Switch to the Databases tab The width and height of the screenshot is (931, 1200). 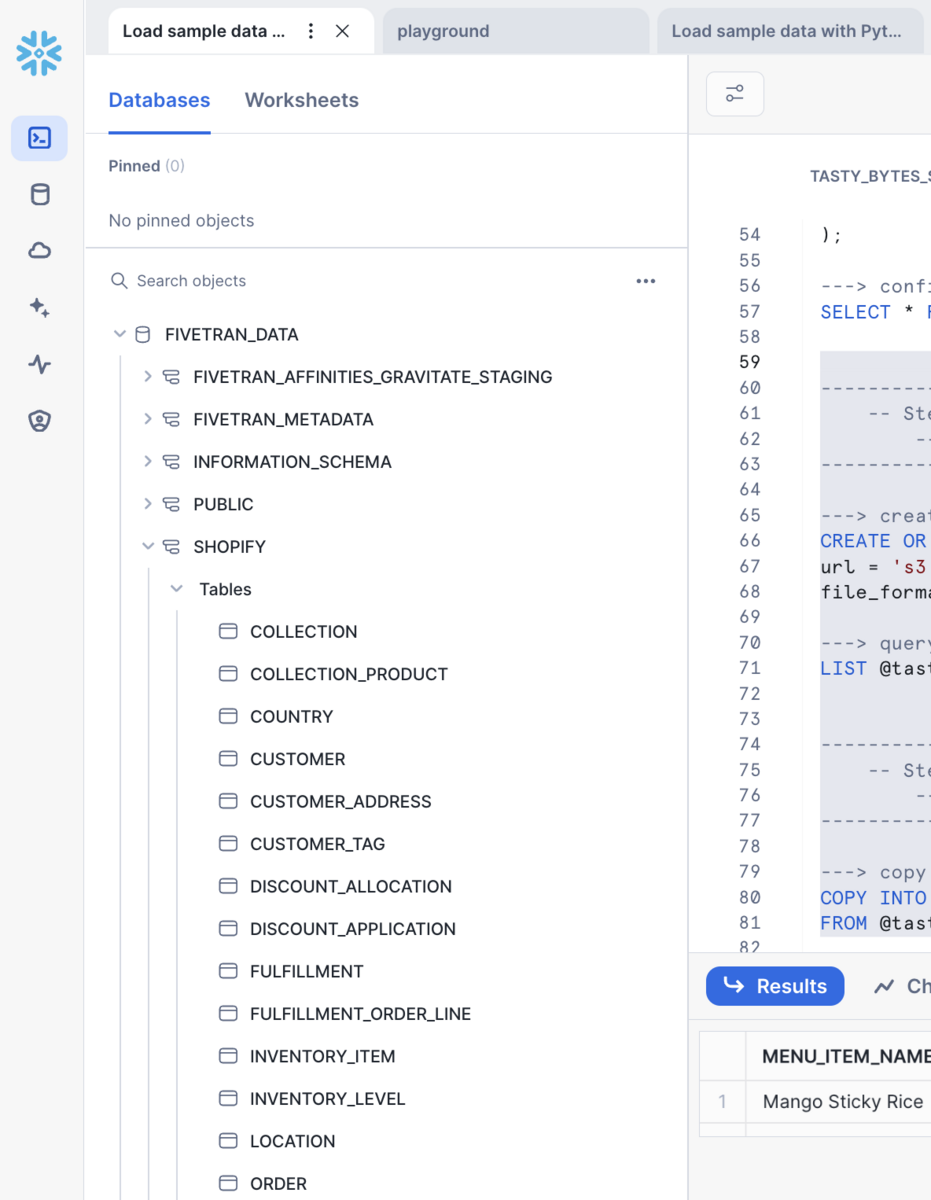coord(159,100)
